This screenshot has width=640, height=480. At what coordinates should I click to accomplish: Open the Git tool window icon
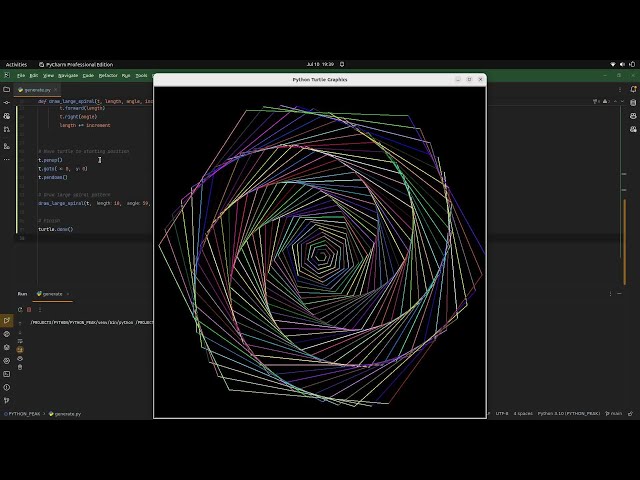click(x=7, y=401)
